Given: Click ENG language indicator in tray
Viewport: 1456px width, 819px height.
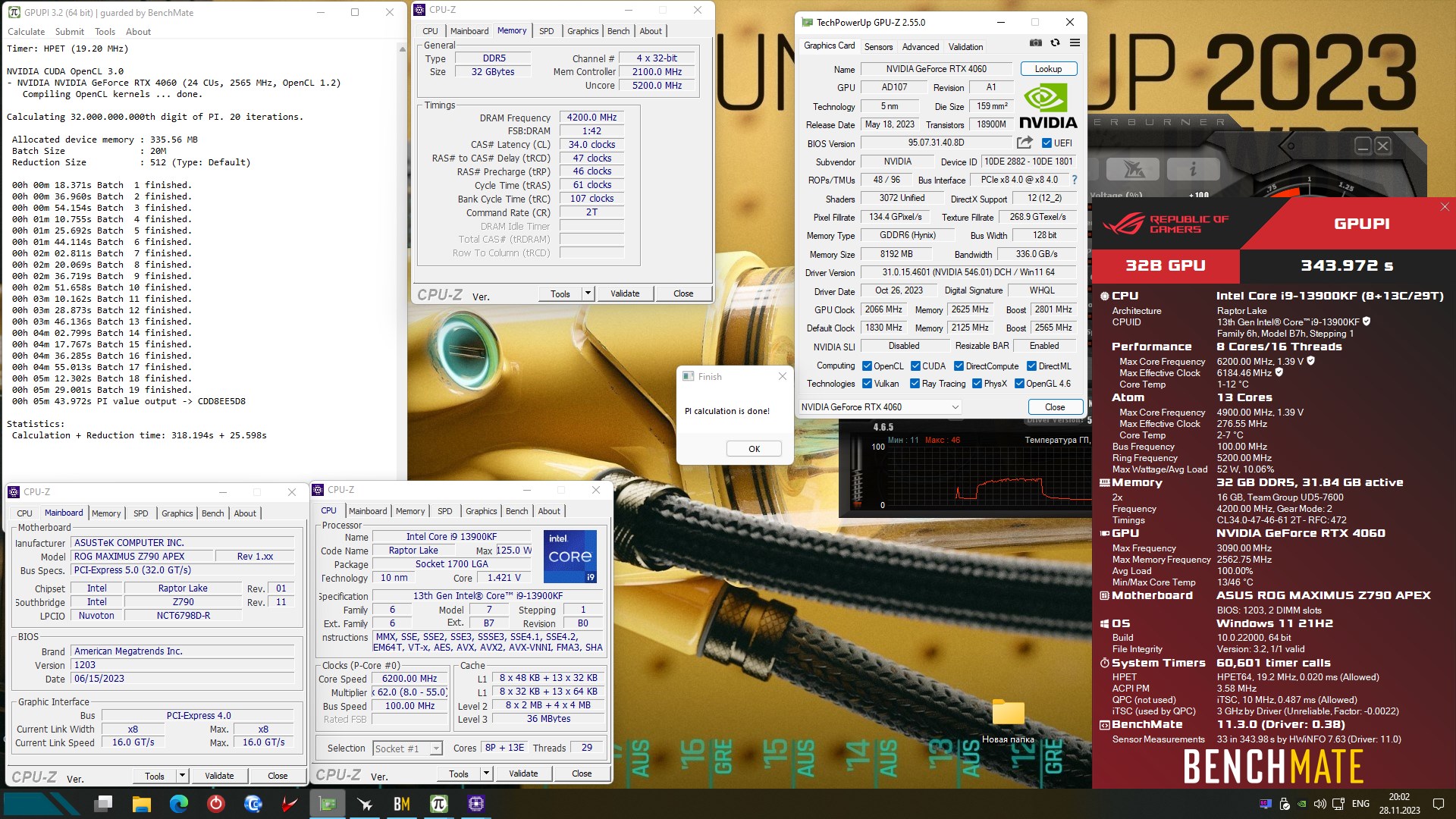Looking at the screenshot, I should tap(1360, 804).
